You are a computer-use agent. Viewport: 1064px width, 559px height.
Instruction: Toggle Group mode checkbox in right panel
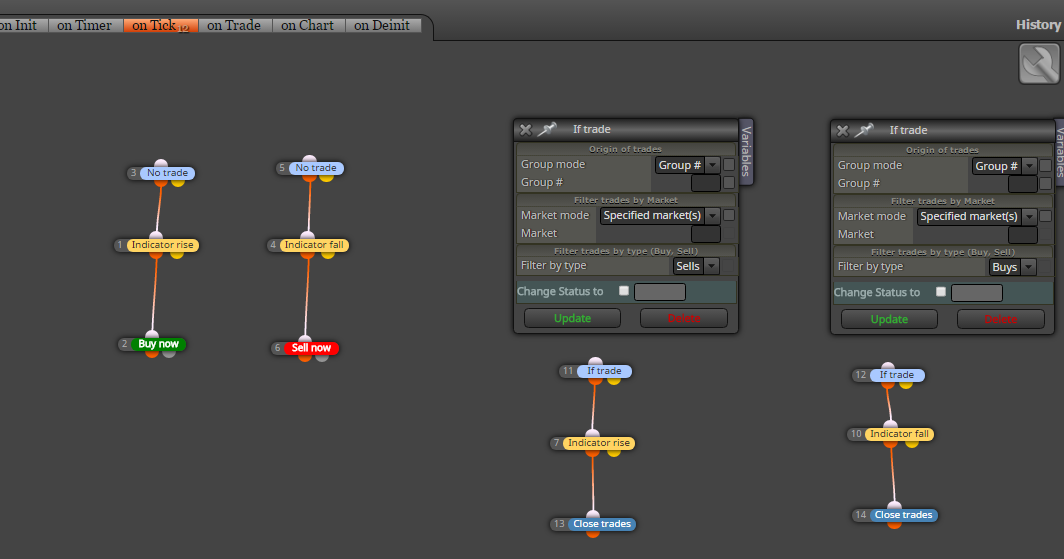(1046, 165)
